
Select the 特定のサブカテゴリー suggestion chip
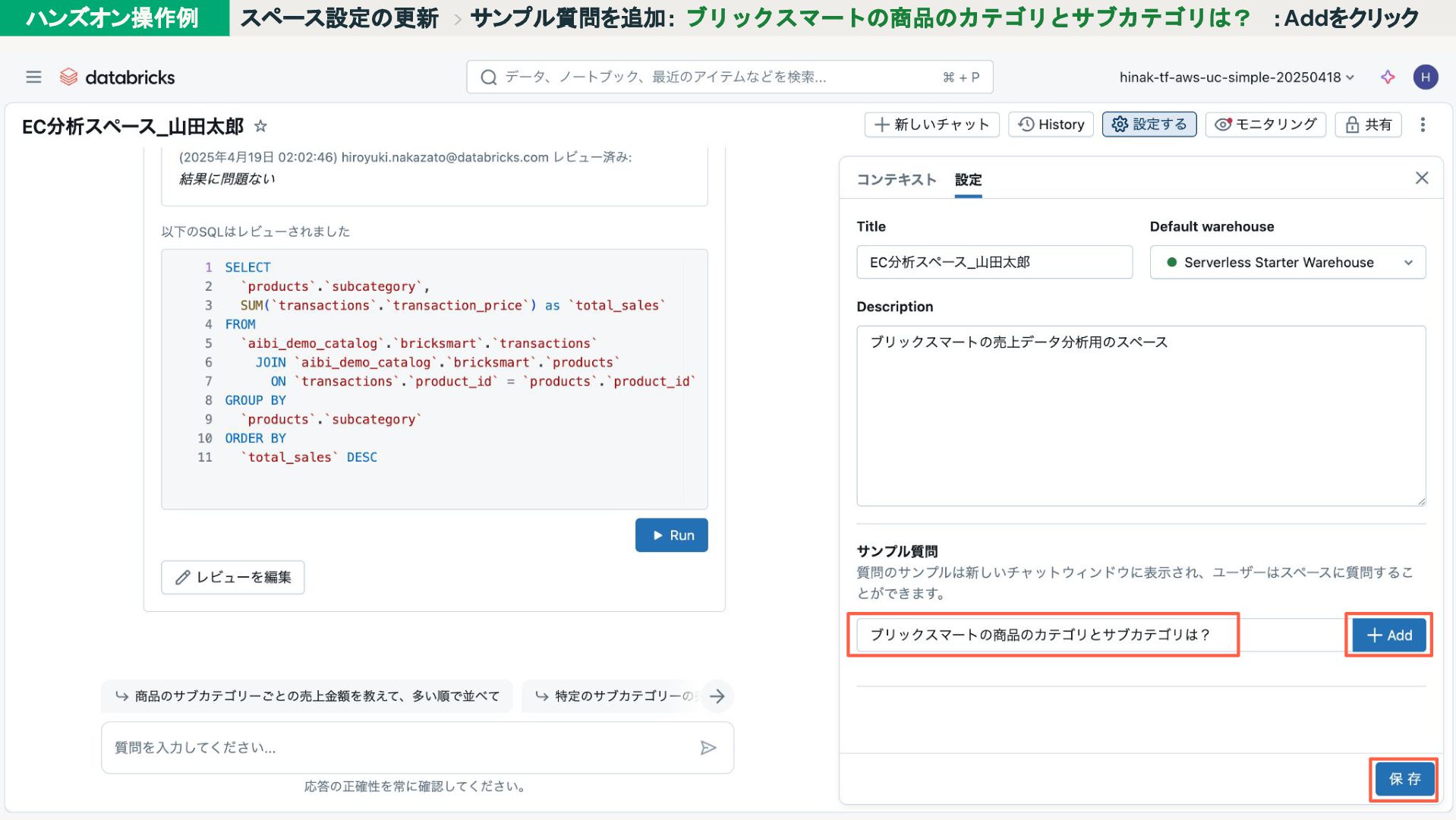click(x=611, y=696)
